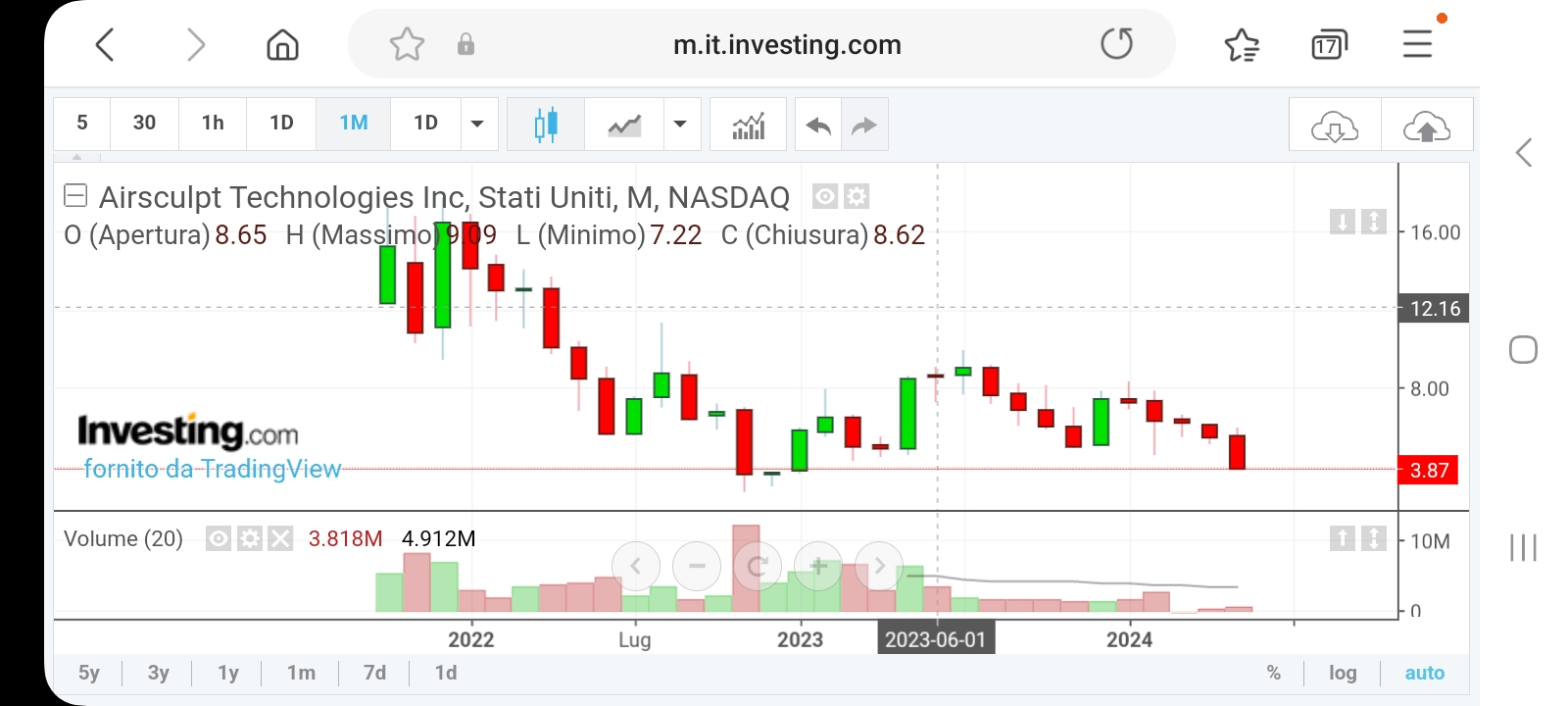Screen dimensions: 1568x706
Task: Open browser home page
Action: pos(282,44)
